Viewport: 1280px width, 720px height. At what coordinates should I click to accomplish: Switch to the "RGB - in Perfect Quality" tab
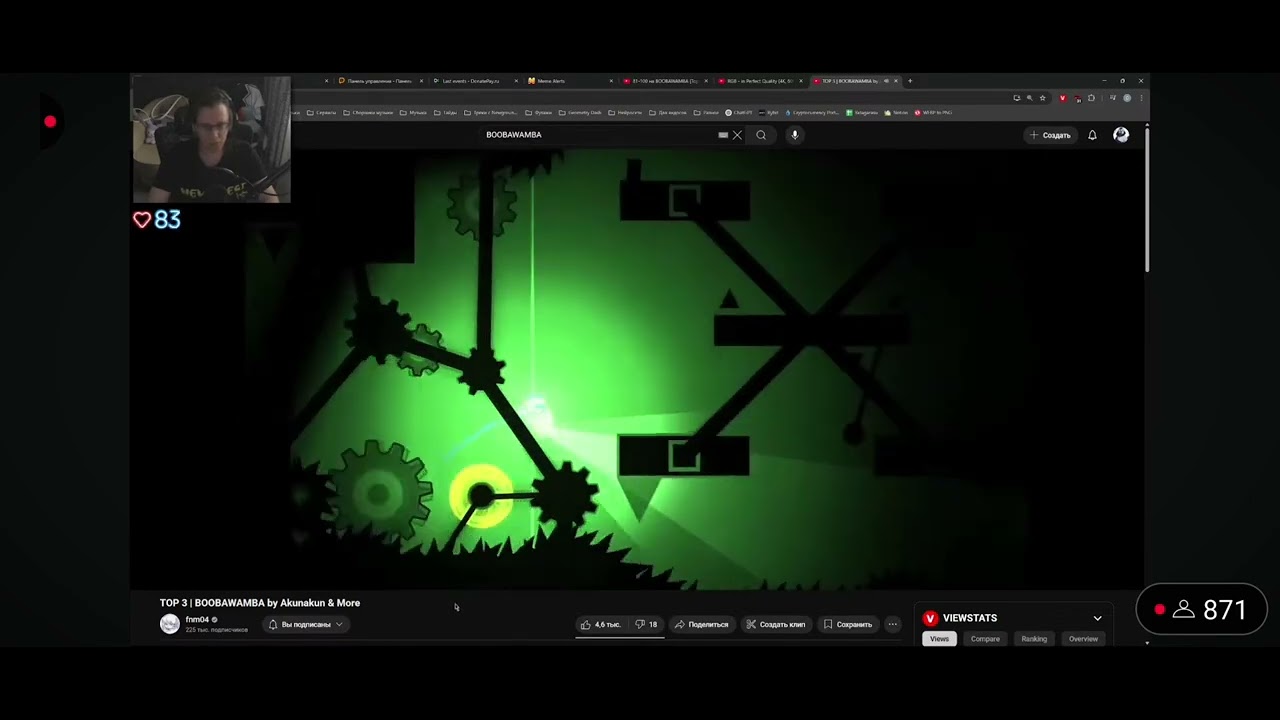pyautogui.click(x=760, y=81)
